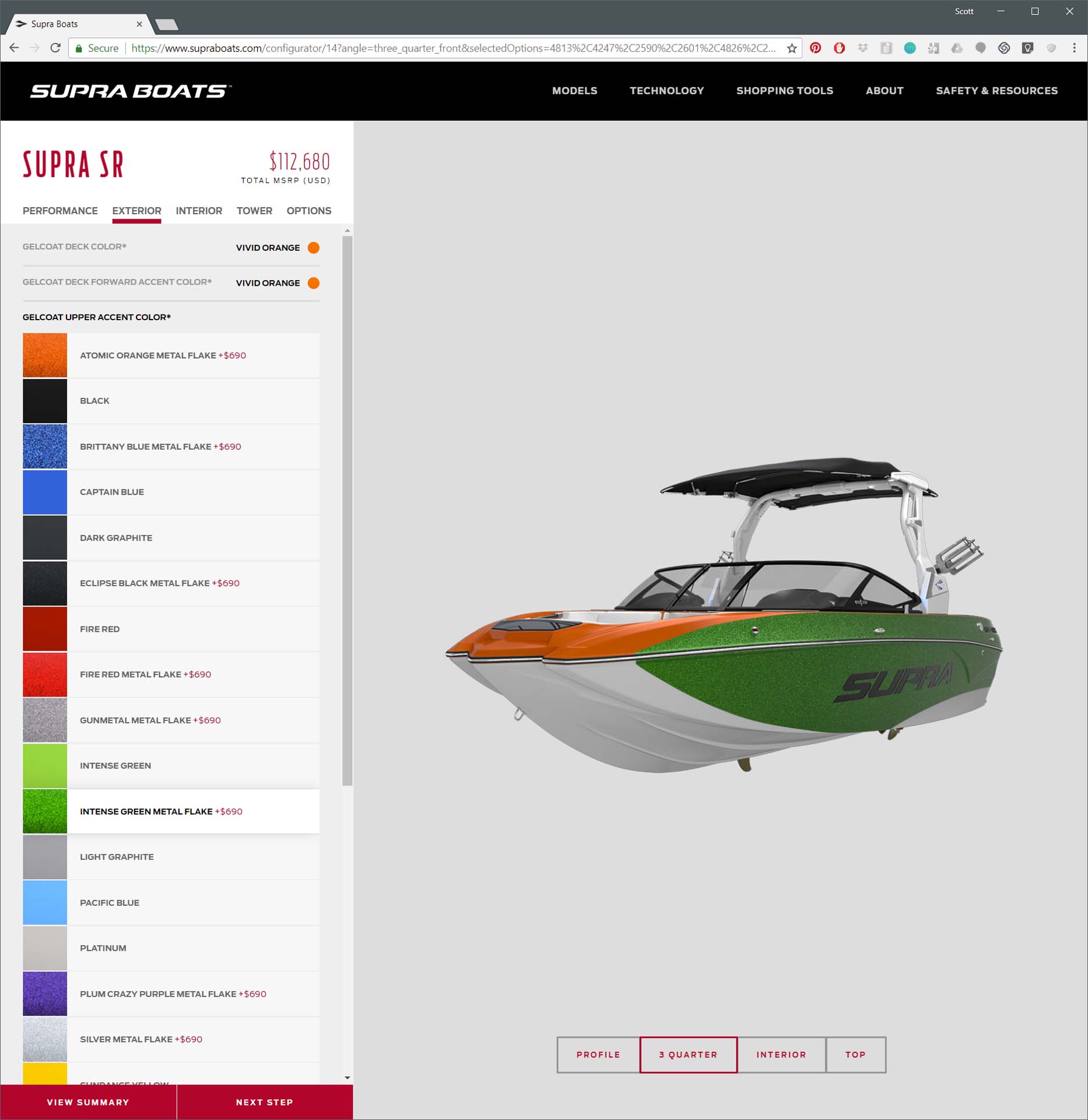Switch to the Exterior tab
The image size is (1088, 1120).
(136, 211)
